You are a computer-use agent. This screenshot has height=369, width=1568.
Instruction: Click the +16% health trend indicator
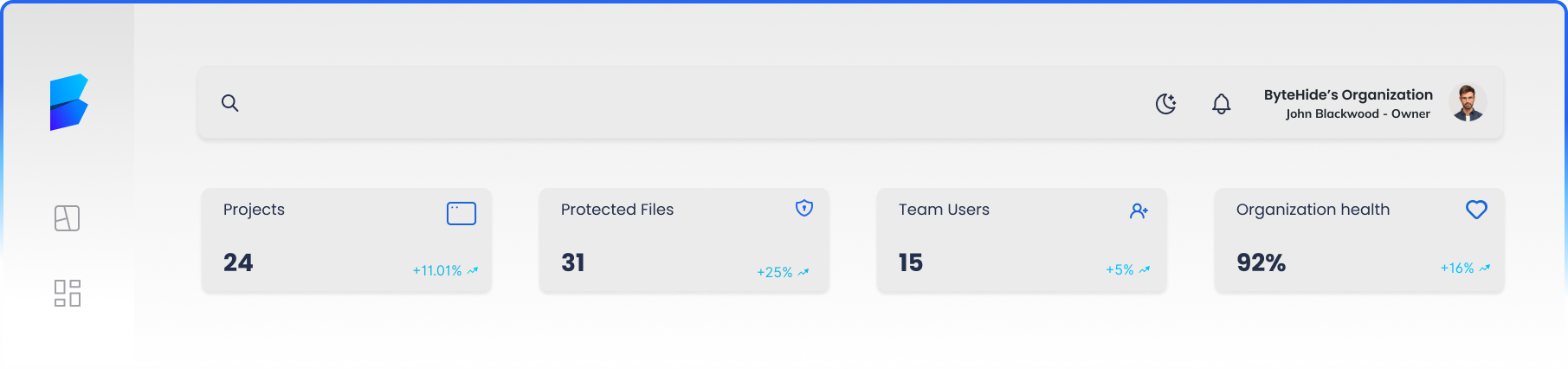1464,269
